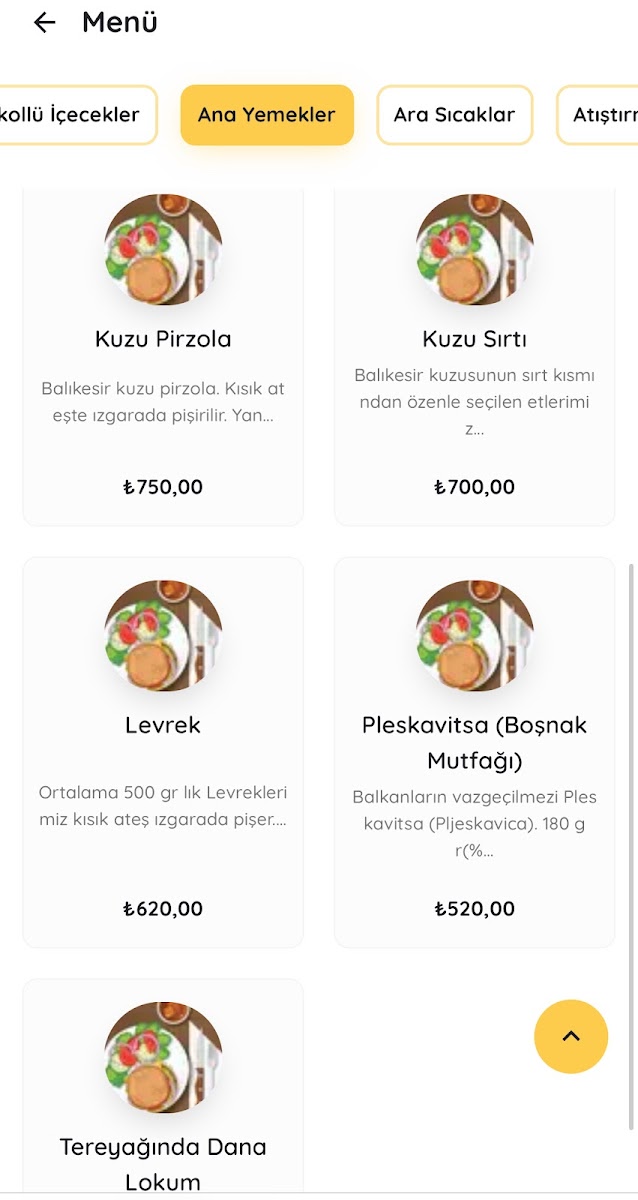Viewport: 638px width, 1200px height.
Task: Open the Kuzu Pirzola item title
Action: 163,339
